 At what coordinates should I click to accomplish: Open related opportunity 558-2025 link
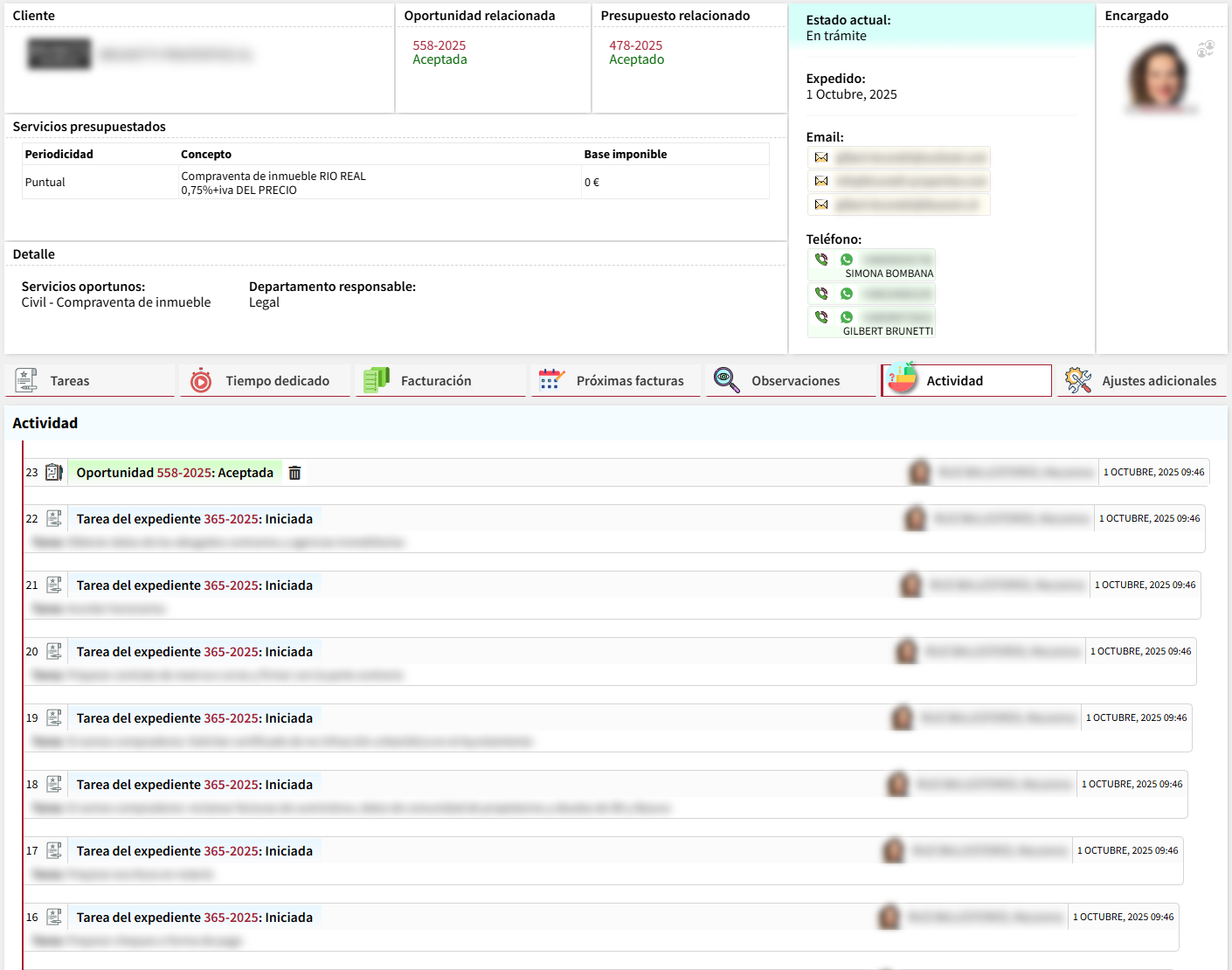[x=439, y=45]
